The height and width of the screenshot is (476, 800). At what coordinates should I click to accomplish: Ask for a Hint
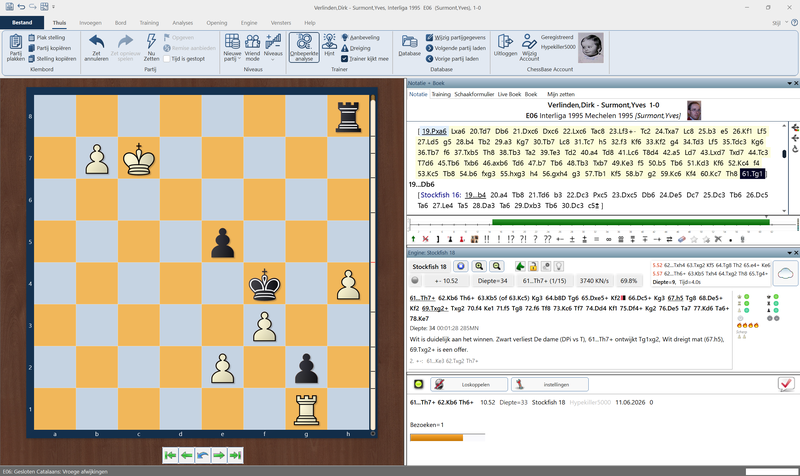click(330, 44)
